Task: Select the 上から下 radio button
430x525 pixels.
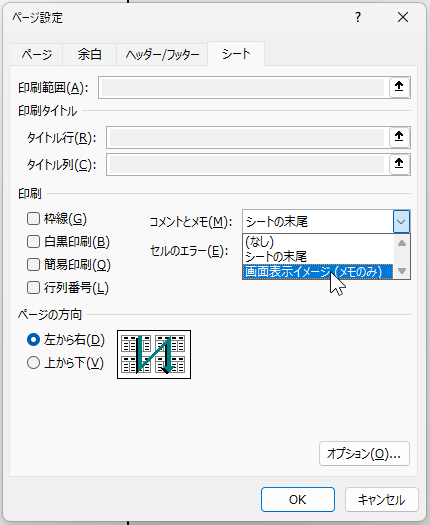Action: click(33, 363)
